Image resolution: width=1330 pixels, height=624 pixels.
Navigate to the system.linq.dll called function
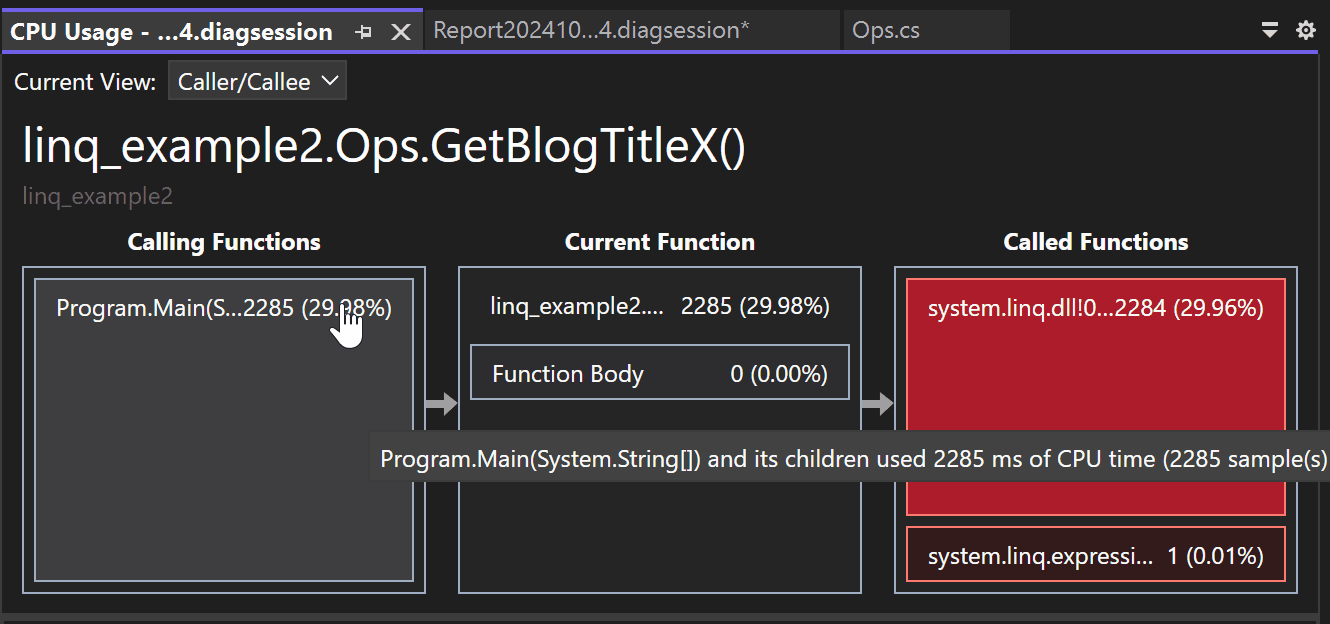1095,308
